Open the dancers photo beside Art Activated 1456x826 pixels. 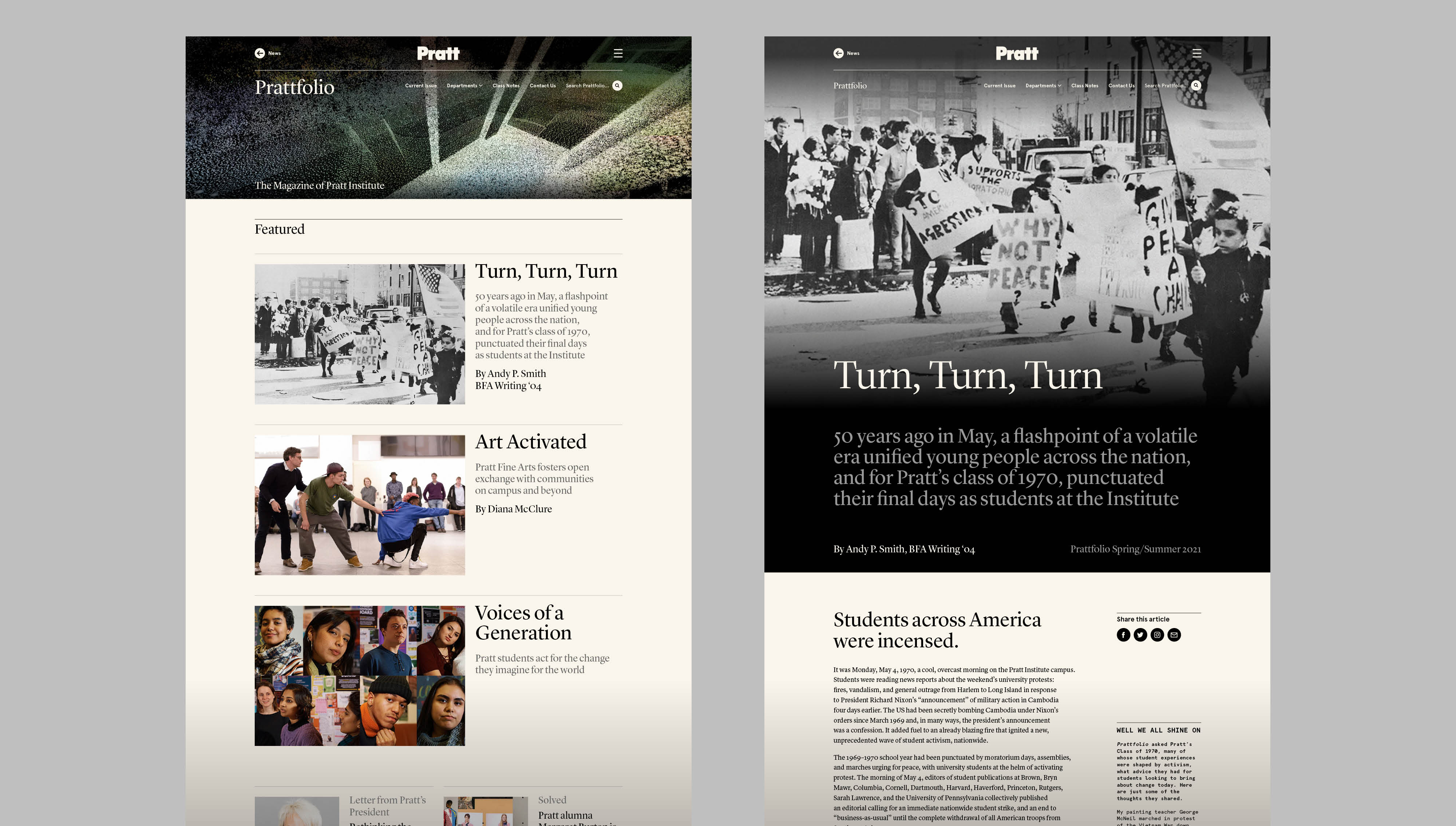coord(359,505)
